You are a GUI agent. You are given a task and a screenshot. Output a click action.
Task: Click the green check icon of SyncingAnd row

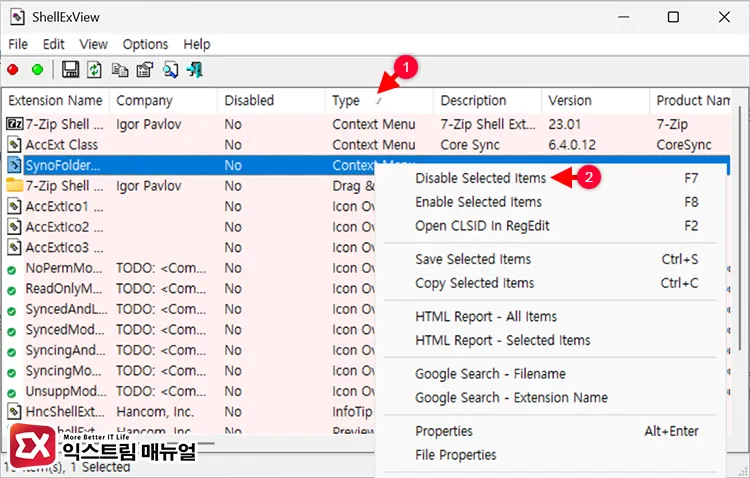11,352
